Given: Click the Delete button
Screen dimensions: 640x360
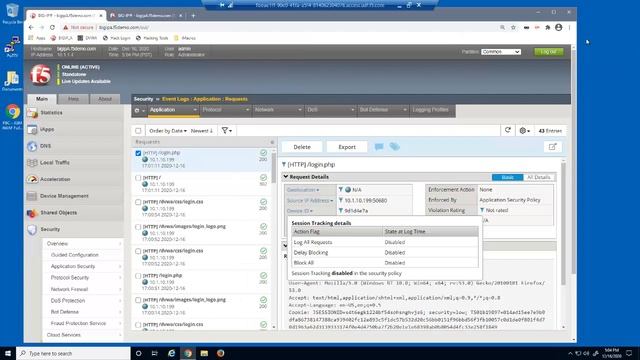Looking at the screenshot, I should 302,147.
